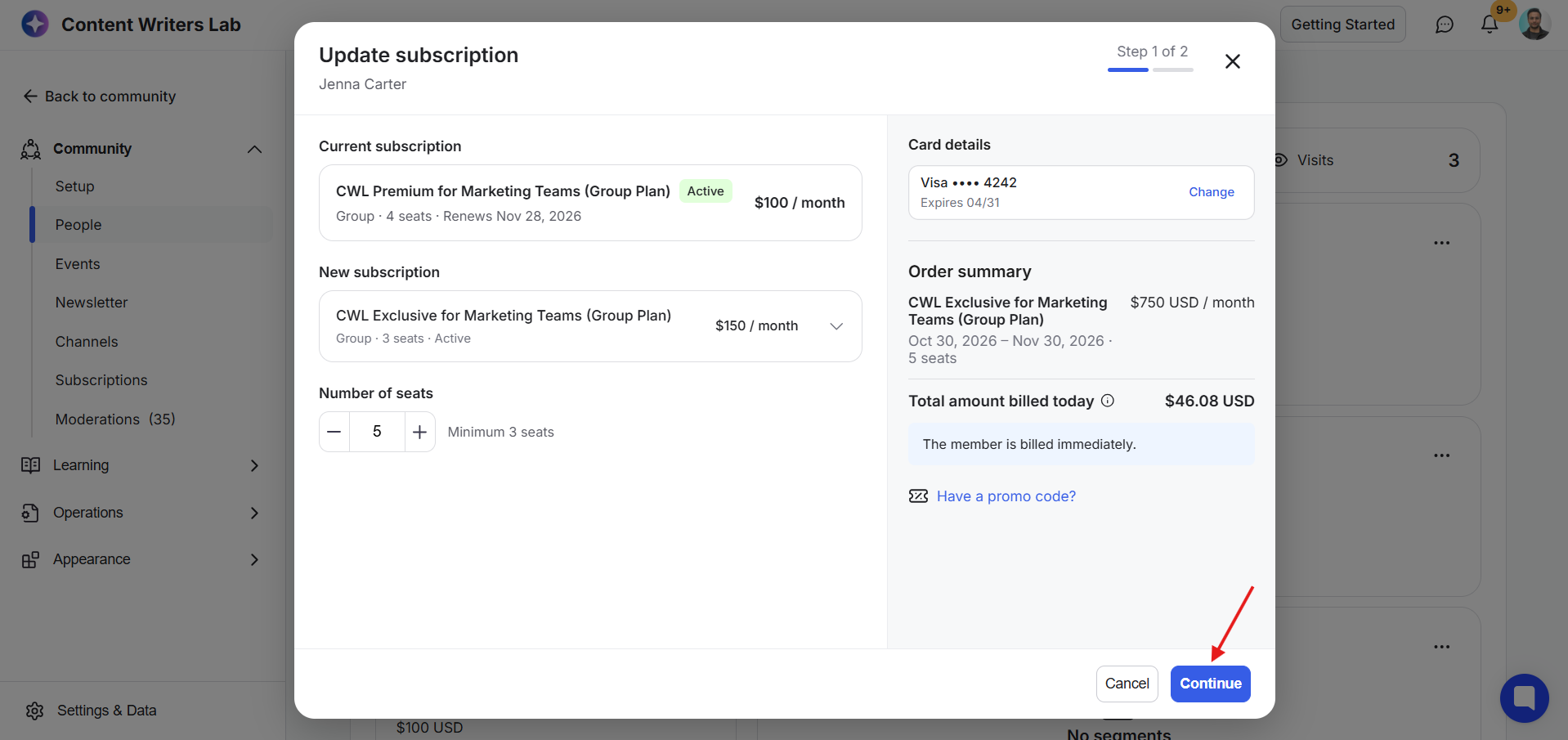The height and width of the screenshot is (740, 1568).
Task: Open the topmost three-dots menu behind the dialog
Action: click(1442, 243)
